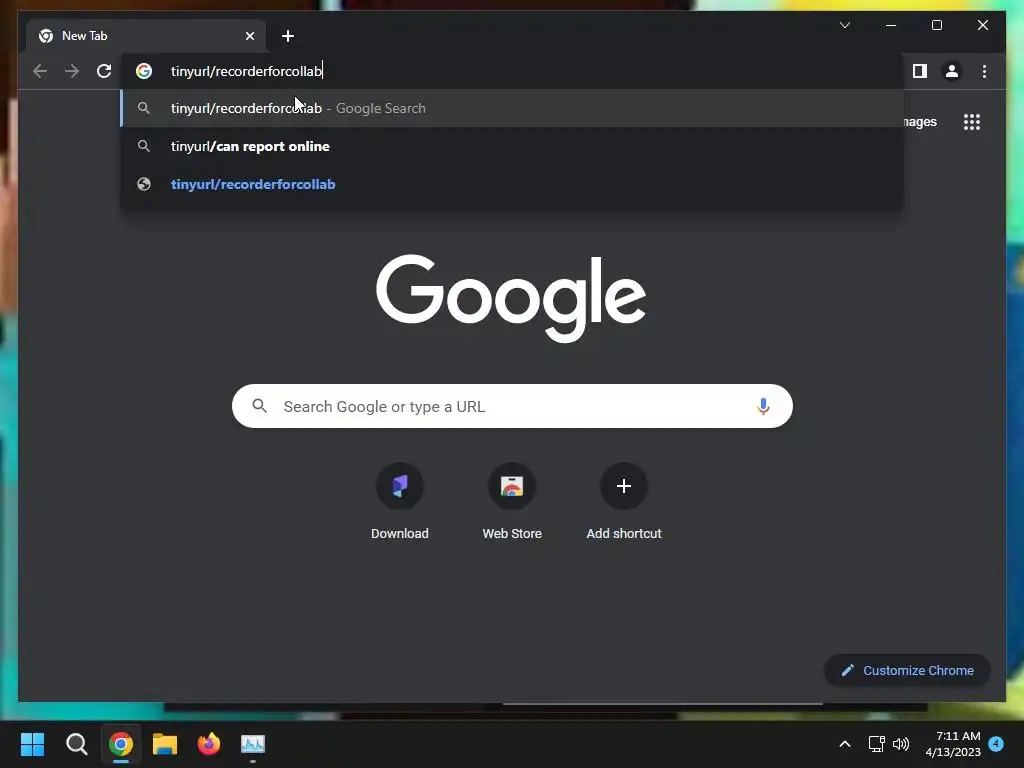Open the Google apps grid
Viewport: 1024px width, 768px height.
[x=972, y=122]
